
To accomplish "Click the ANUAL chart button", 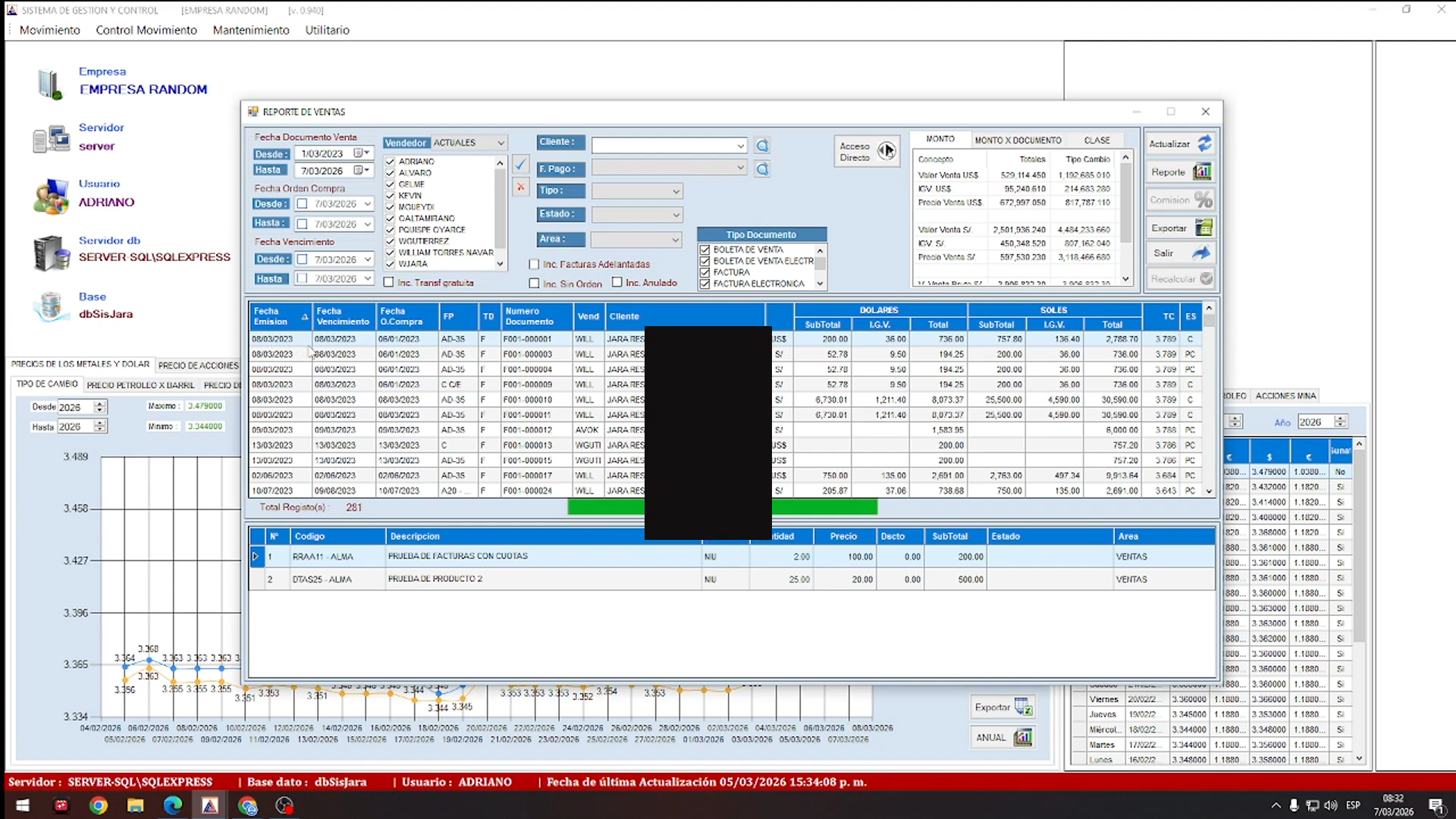I will 1003,738.
